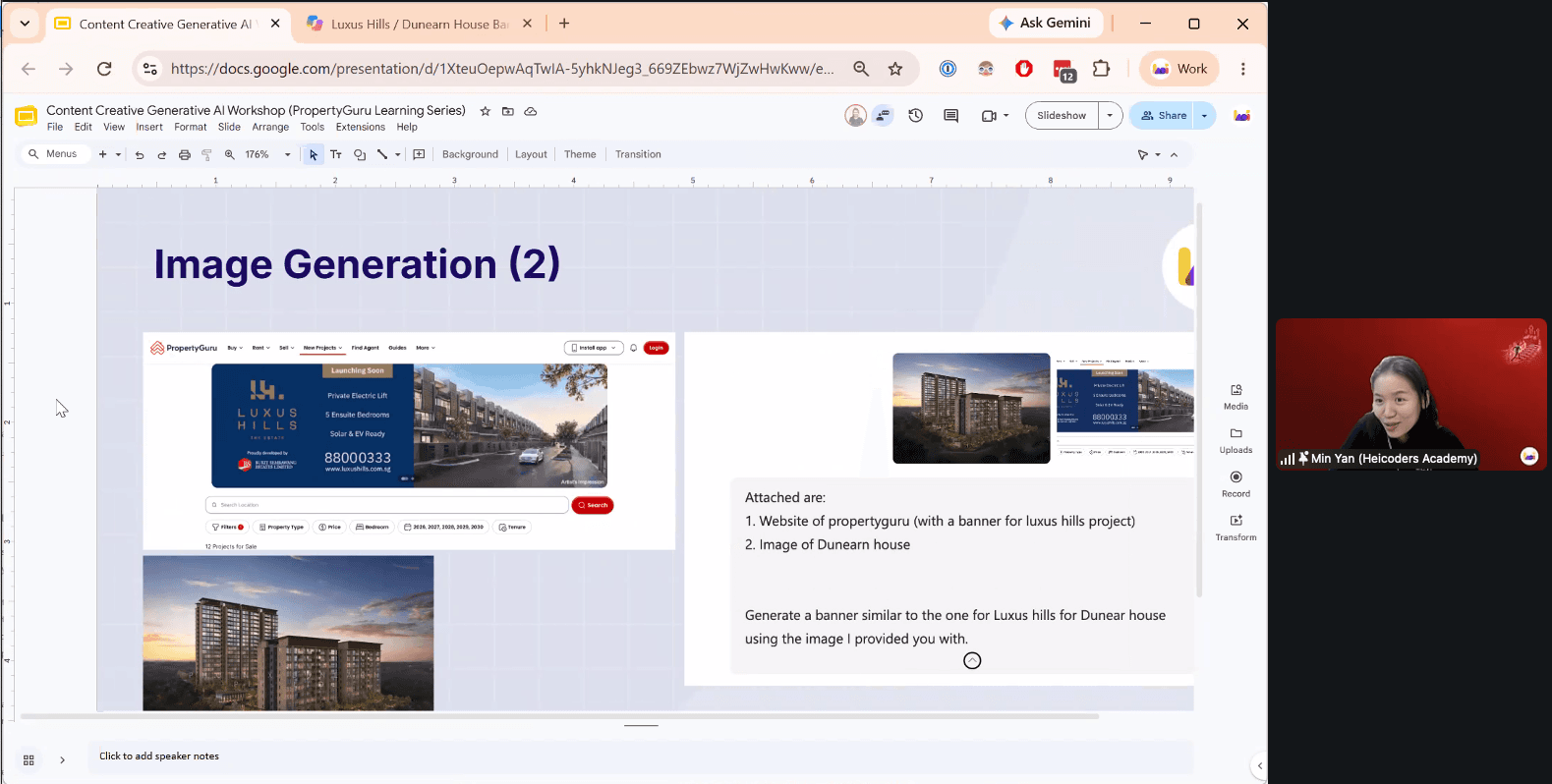1552x784 pixels.
Task: Bookmark this page with star icon
Action: coord(895,69)
